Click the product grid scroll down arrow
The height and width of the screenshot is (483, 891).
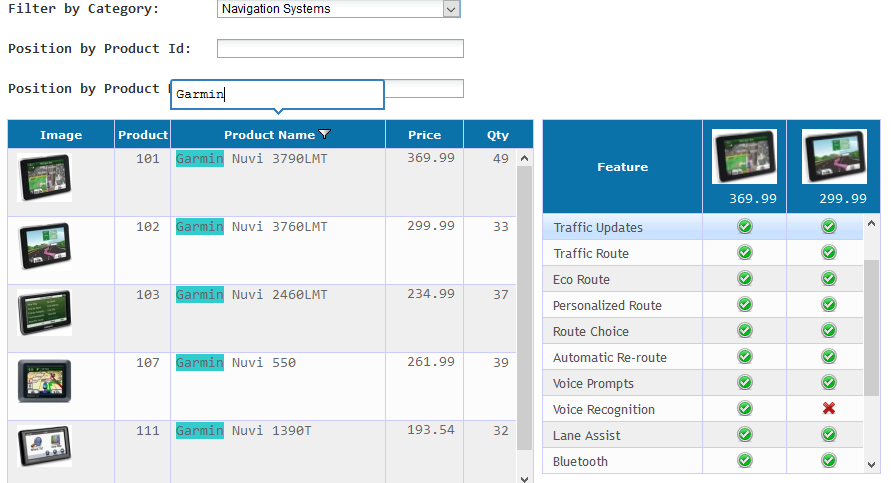click(x=524, y=478)
